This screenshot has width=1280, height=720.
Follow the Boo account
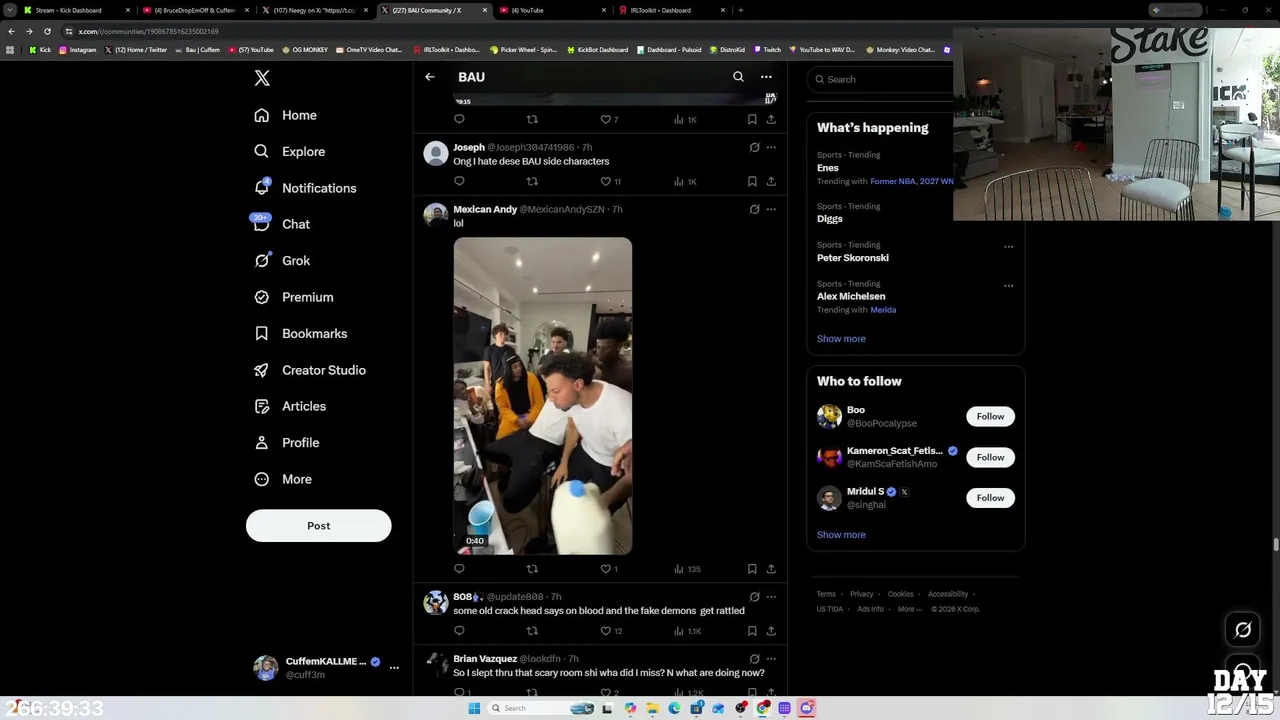(990, 416)
